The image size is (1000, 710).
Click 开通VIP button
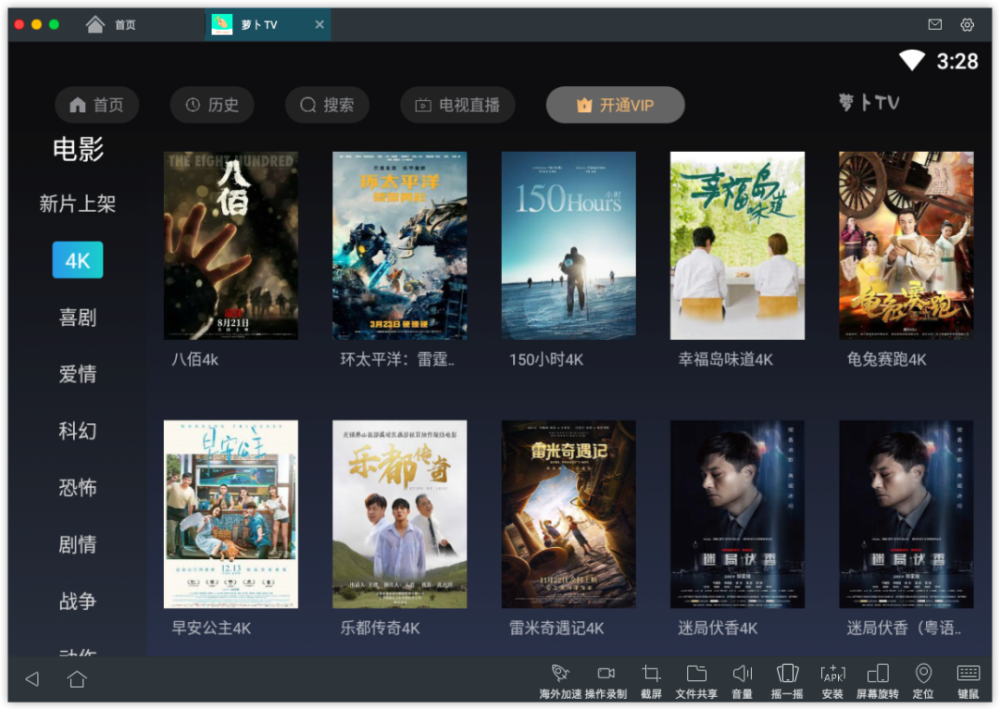coord(615,105)
